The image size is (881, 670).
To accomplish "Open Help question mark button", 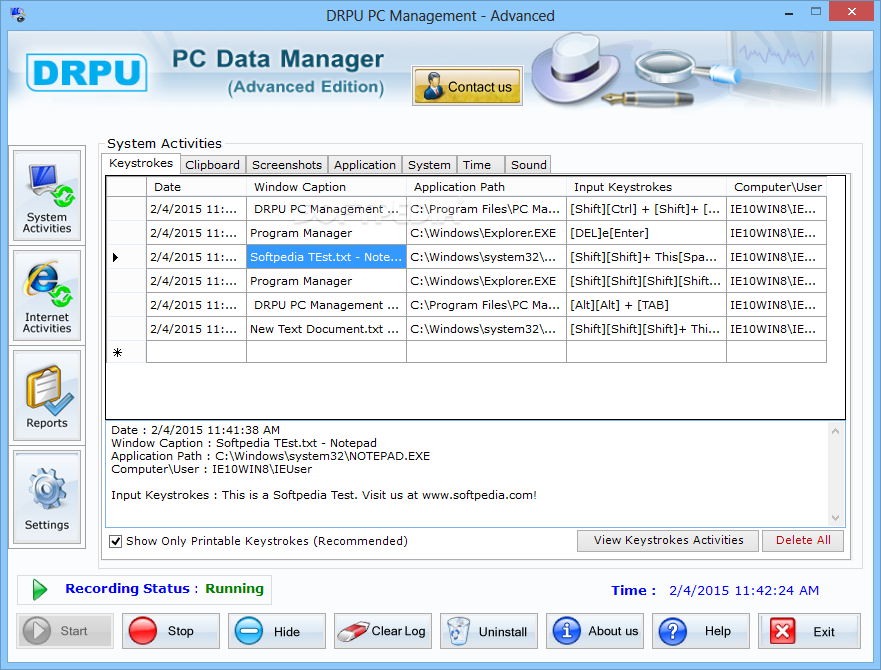I will [x=701, y=631].
